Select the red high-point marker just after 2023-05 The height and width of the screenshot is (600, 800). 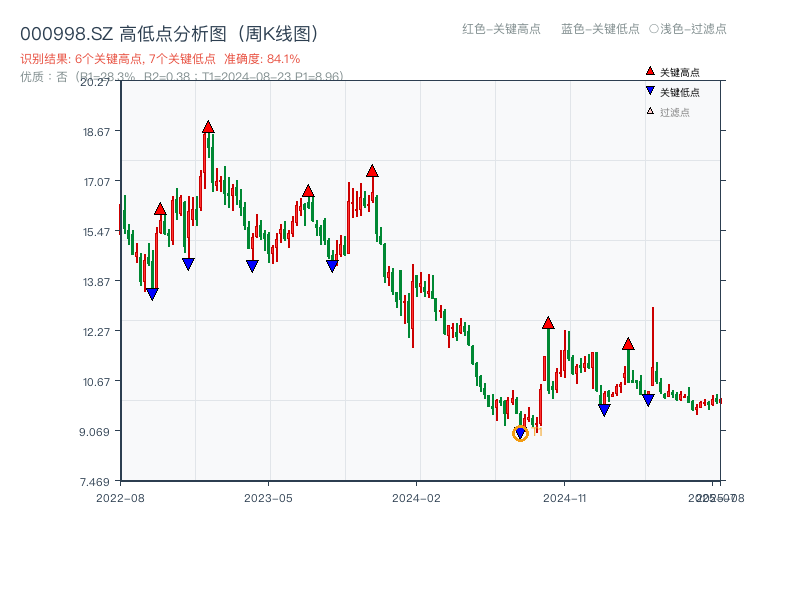[x=308, y=191]
